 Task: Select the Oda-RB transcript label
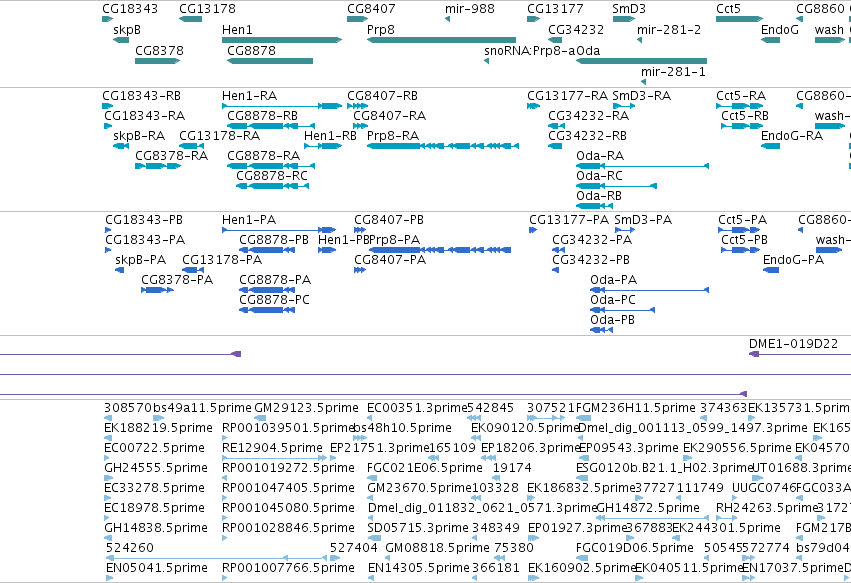pyautogui.click(x=599, y=196)
